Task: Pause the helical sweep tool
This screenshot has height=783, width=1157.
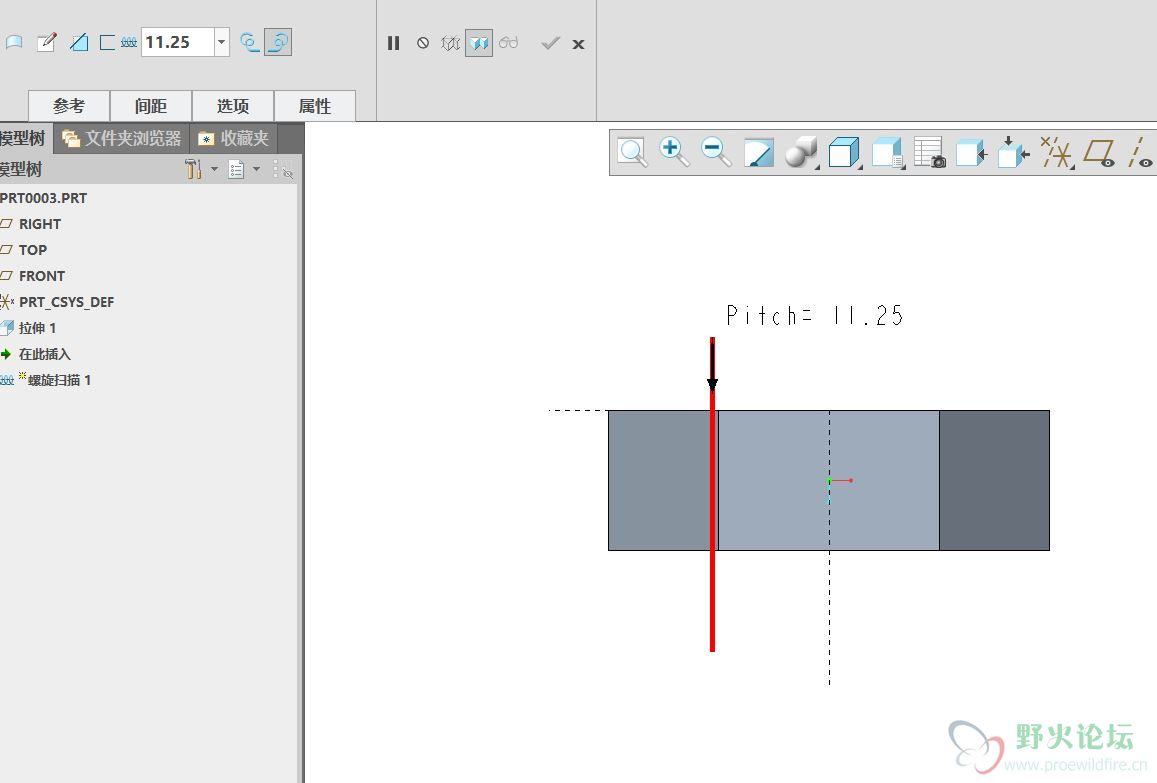Action: pyautogui.click(x=393, y=44)
